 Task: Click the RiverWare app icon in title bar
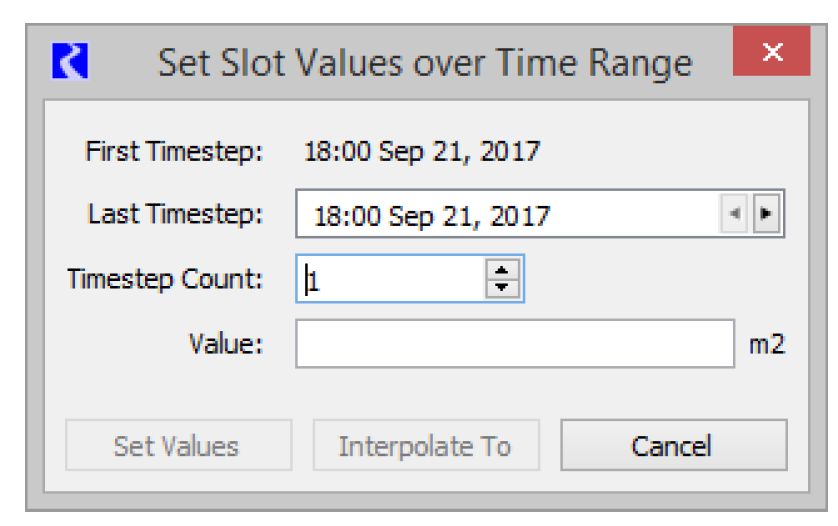pyautogui.click(x=70, y=60)
